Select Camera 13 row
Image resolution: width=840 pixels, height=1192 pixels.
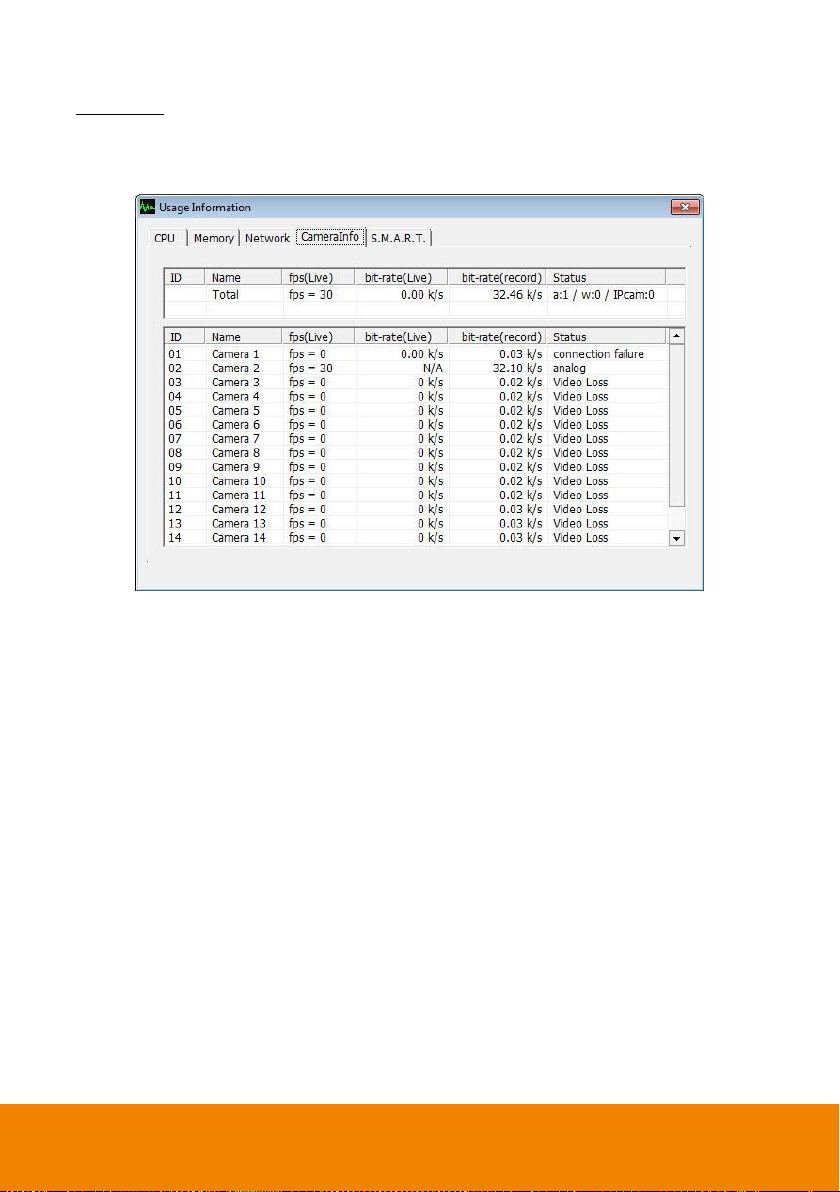coord(417,523)
